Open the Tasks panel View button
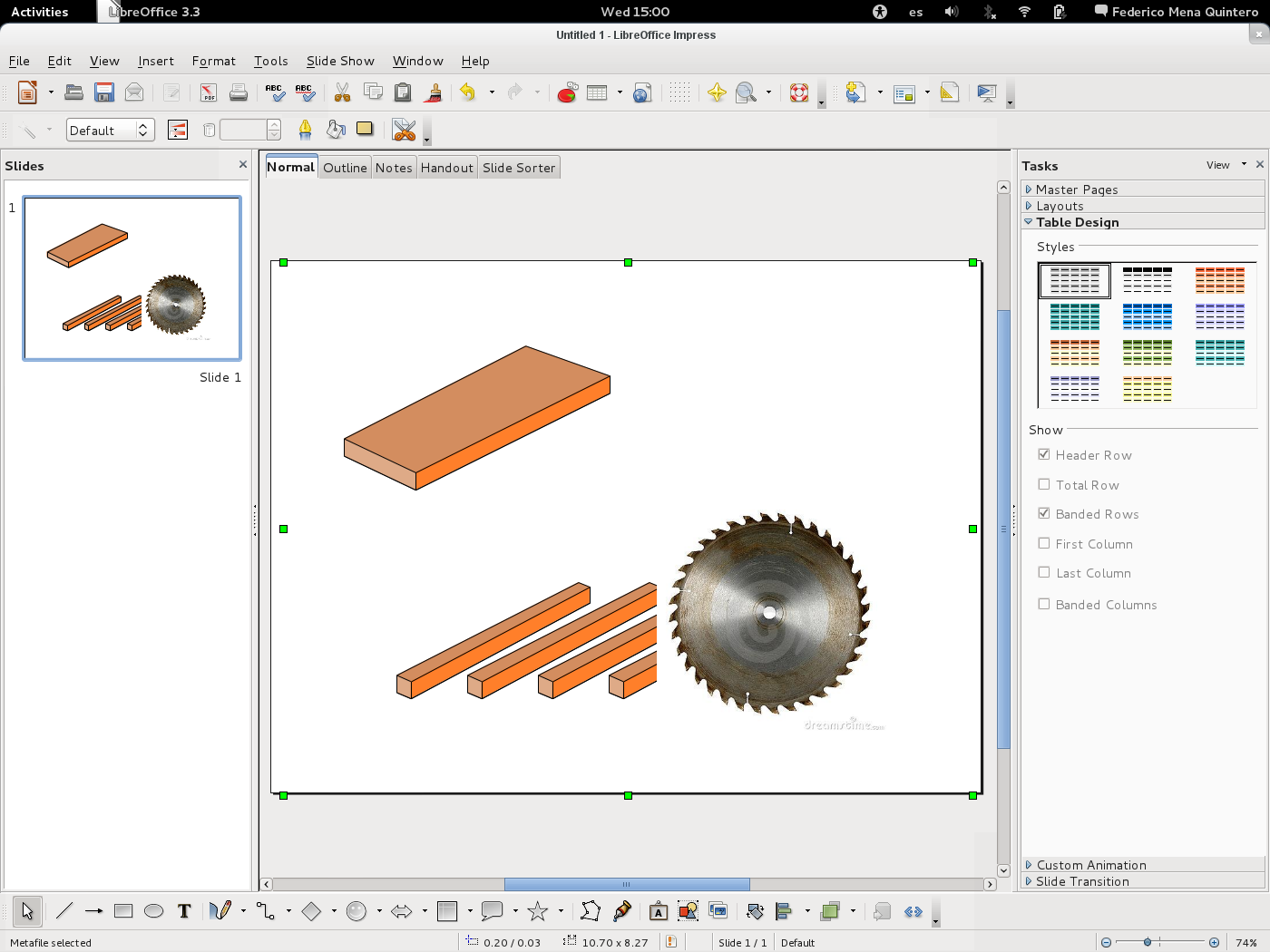The image size is (1270, 952). [x=1218, y=165]
